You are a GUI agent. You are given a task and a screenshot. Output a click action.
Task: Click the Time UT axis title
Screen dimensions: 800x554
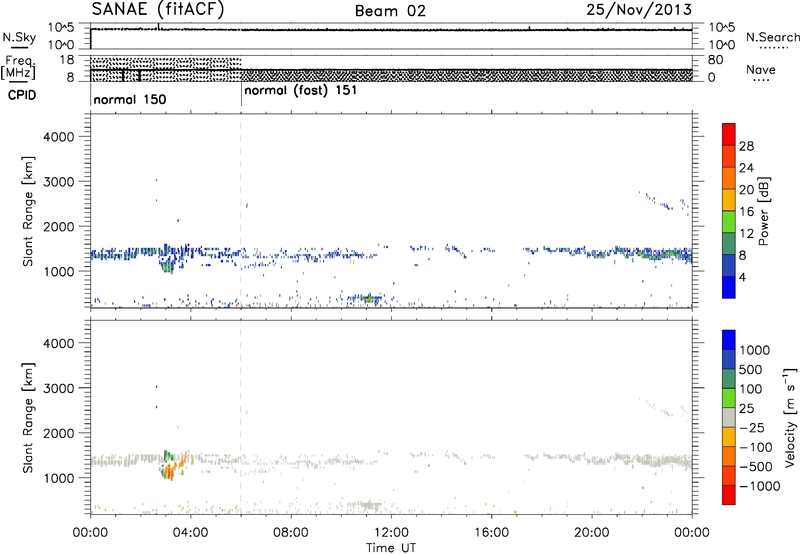pos(391,548)
